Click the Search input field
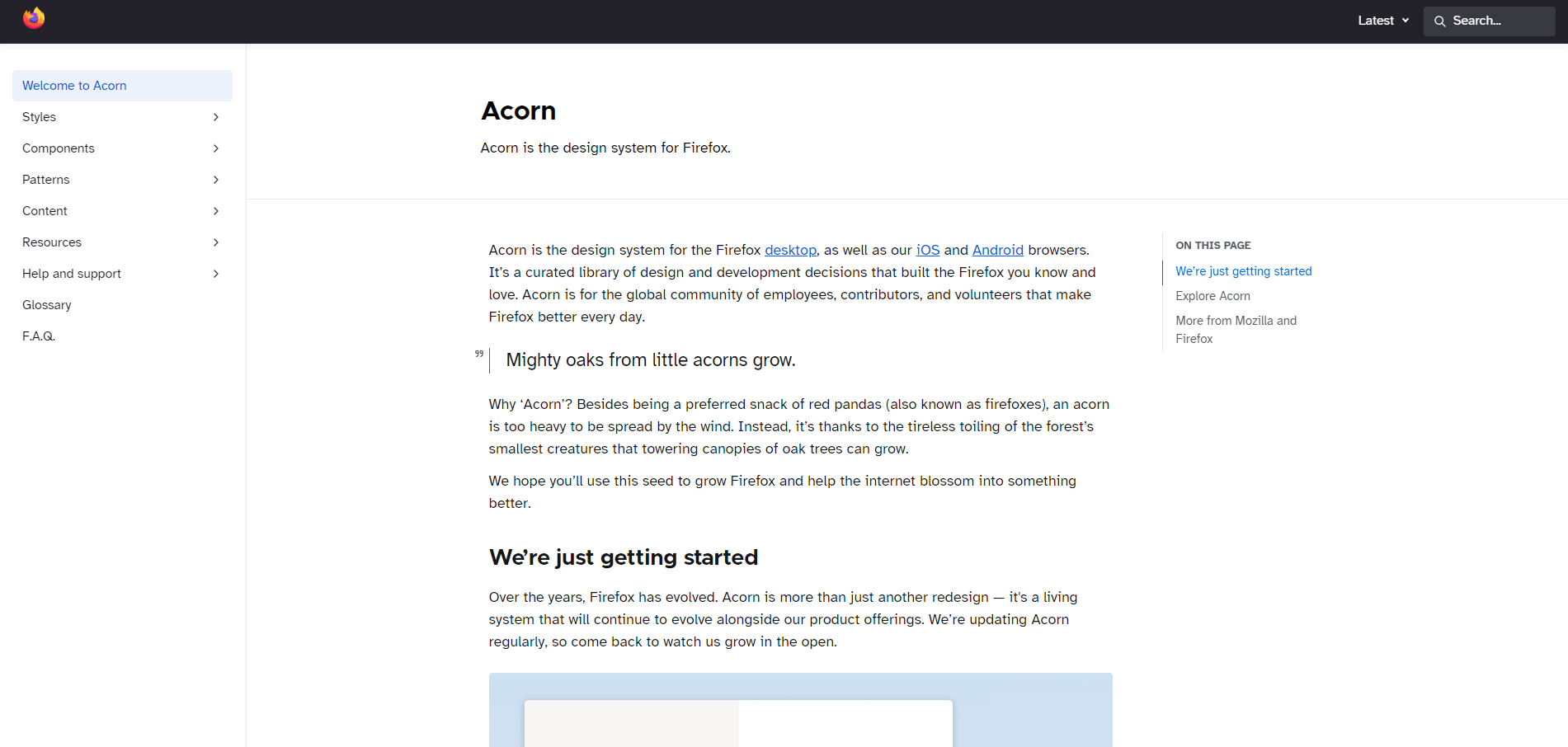1568x747 pixels. (x=1497, y=21)
